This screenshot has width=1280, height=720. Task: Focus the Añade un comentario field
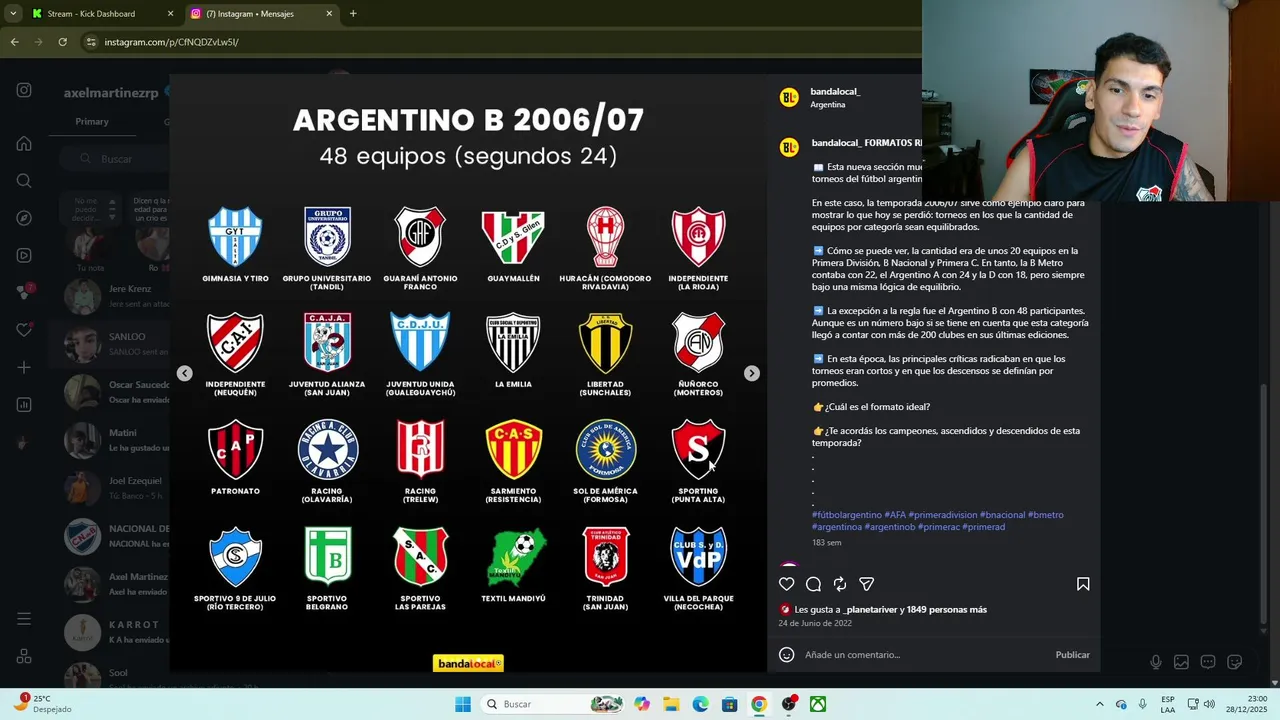coord(925,655)
